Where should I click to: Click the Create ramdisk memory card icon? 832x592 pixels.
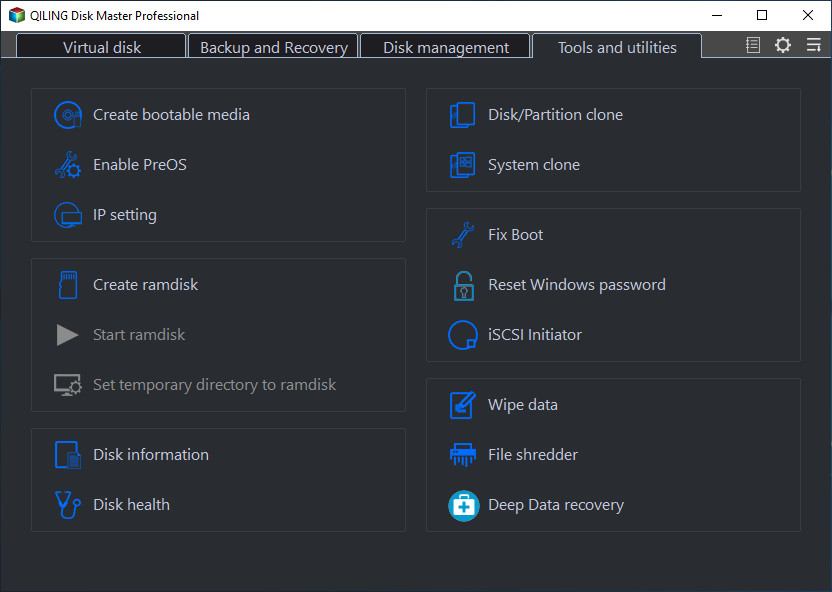68,285
